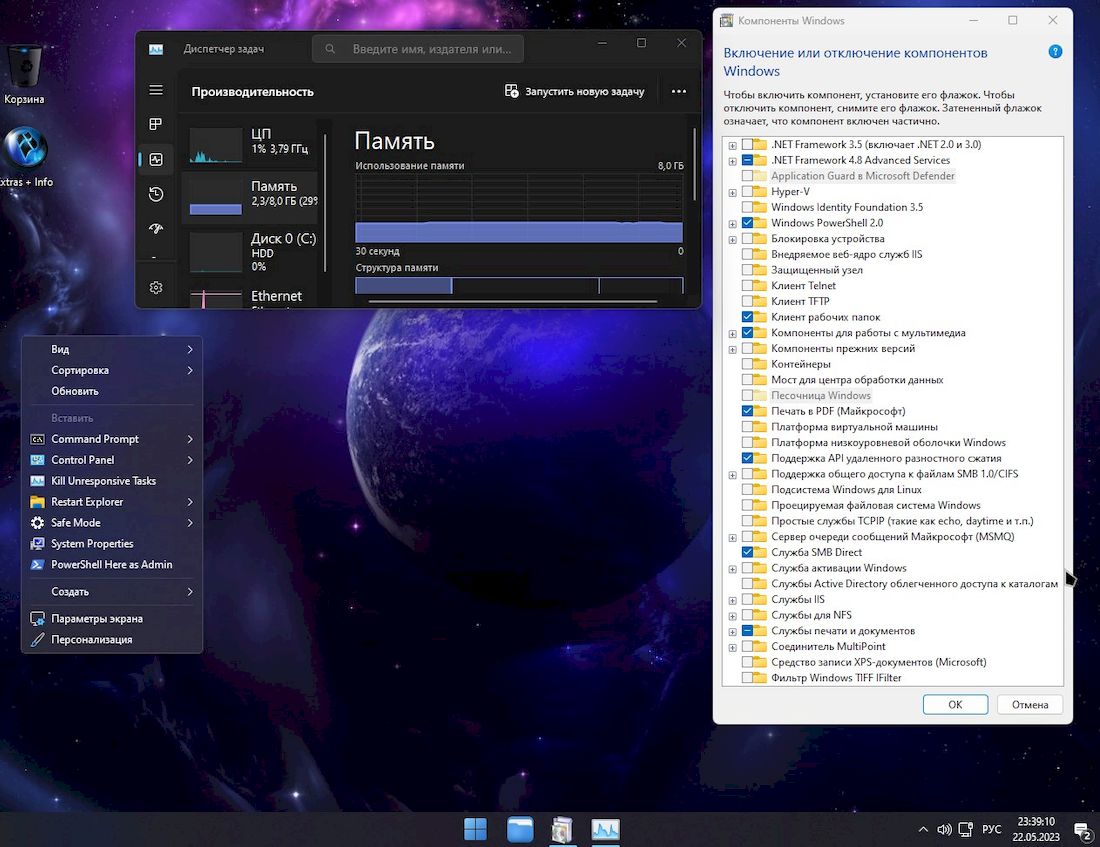
Task: Check the Telnet client (Клиент Telnet) box
Action: point(748,286)
